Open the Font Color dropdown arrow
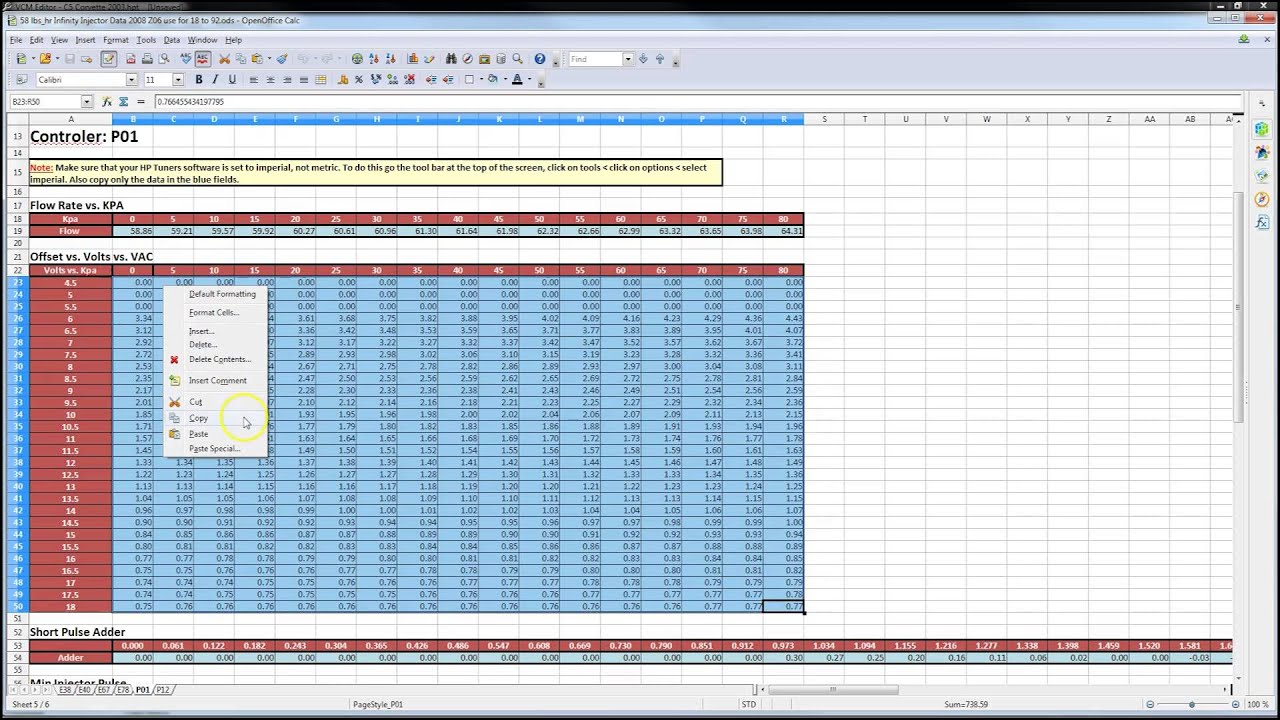This screenshot has width=1280, height=720. pos(528,80)
